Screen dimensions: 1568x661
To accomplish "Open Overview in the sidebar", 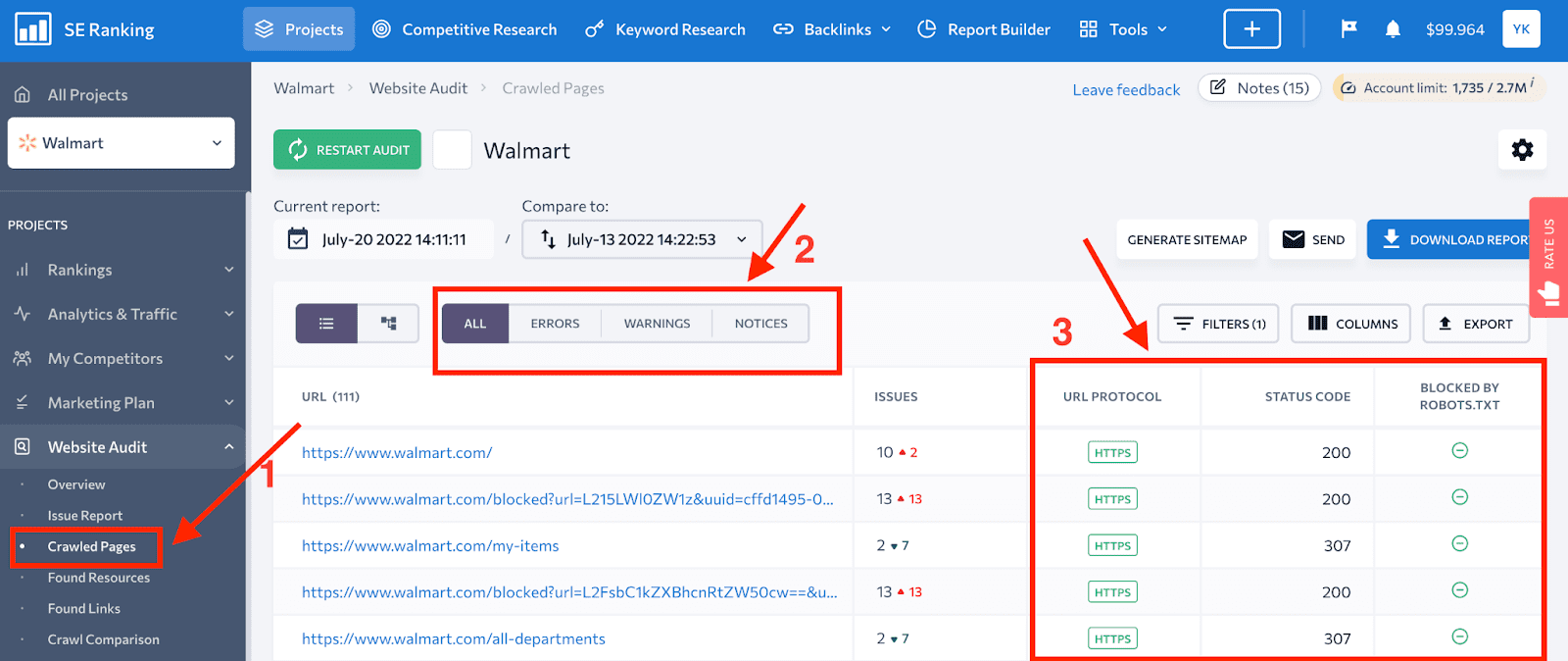I will (x=76, y=484).
